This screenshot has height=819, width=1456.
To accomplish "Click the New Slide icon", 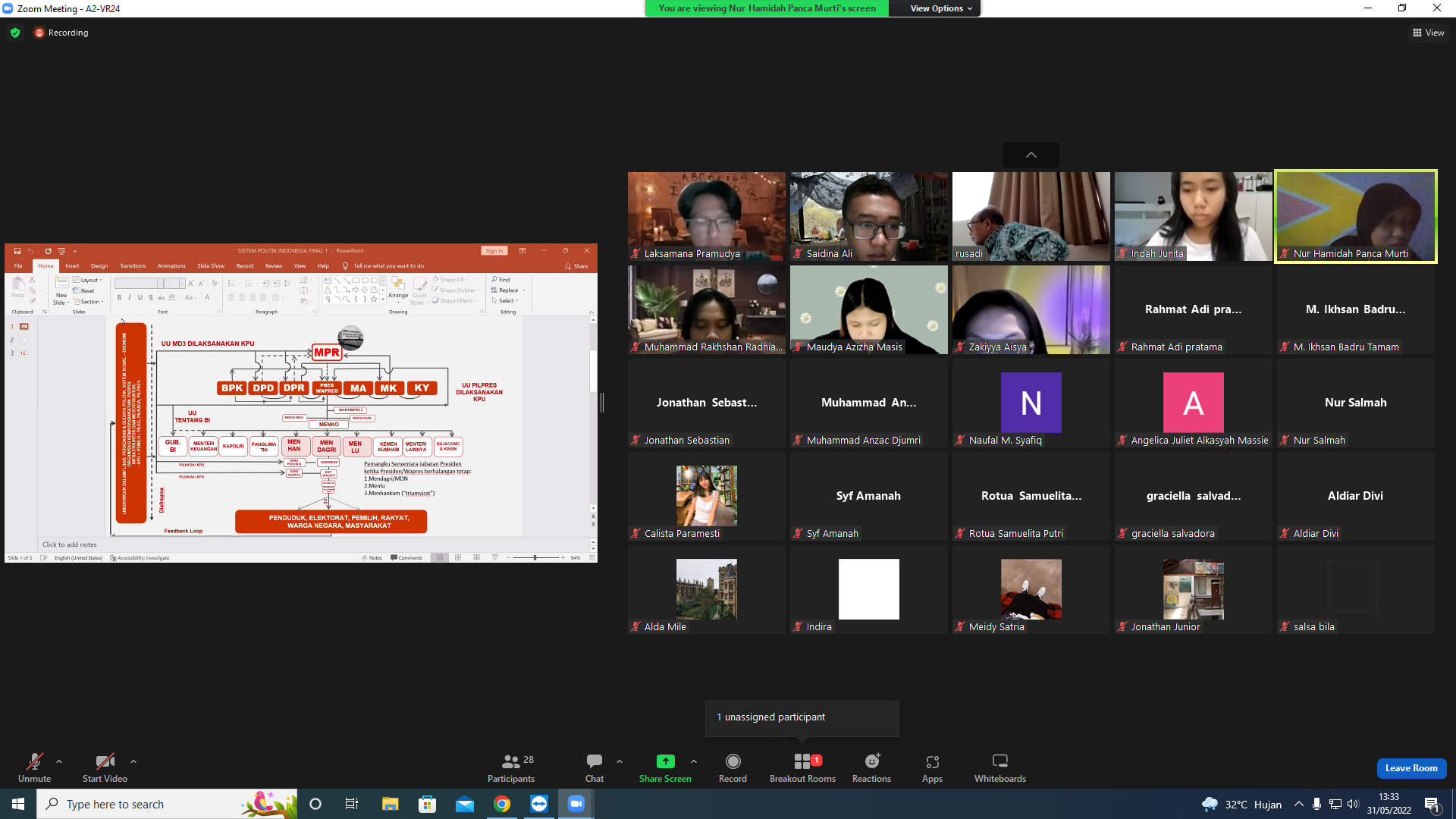I will (x=61, y=282).
